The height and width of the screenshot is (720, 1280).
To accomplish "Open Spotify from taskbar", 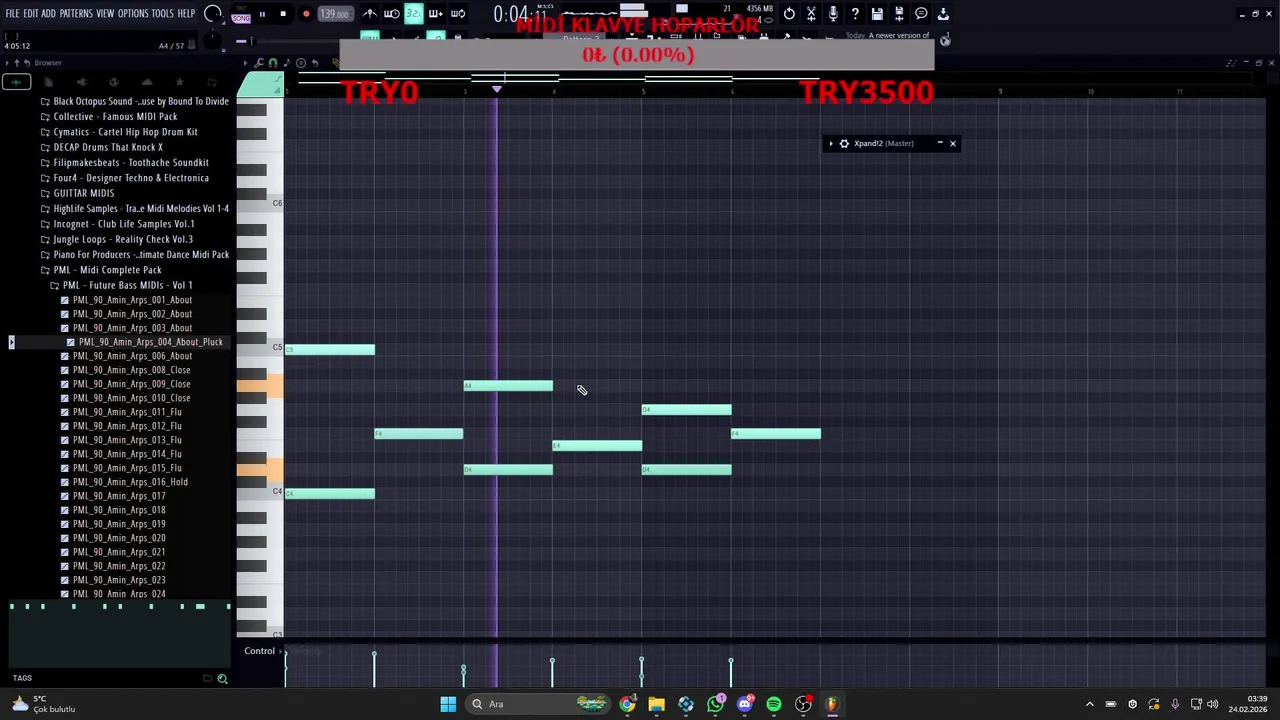I will [773, 704].
